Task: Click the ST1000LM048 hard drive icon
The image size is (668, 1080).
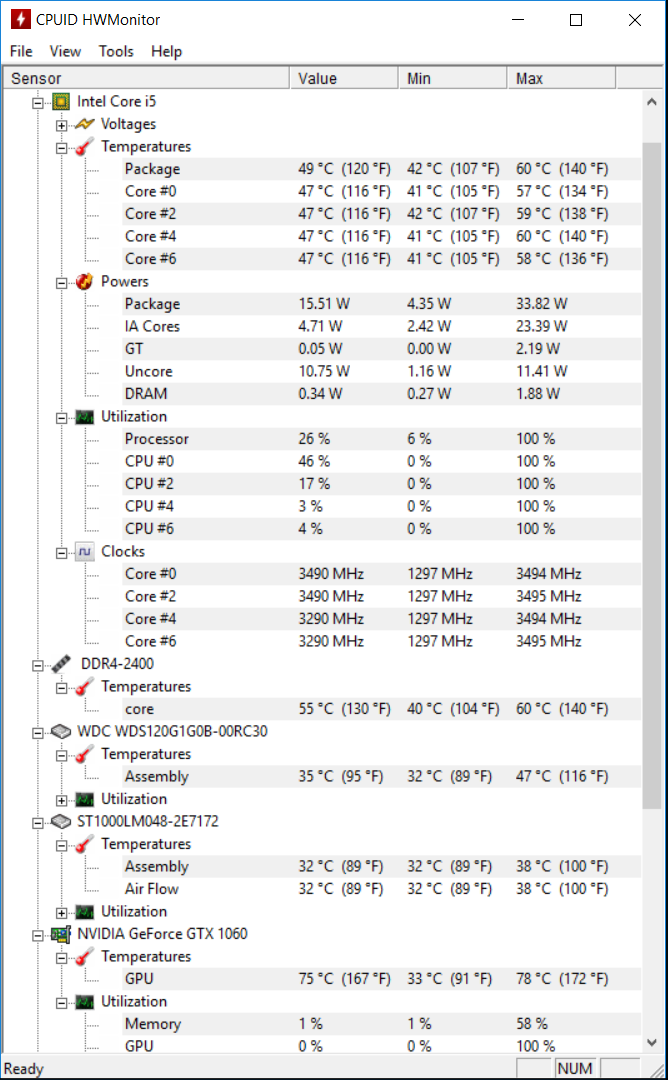Action: tap(61, 822)
